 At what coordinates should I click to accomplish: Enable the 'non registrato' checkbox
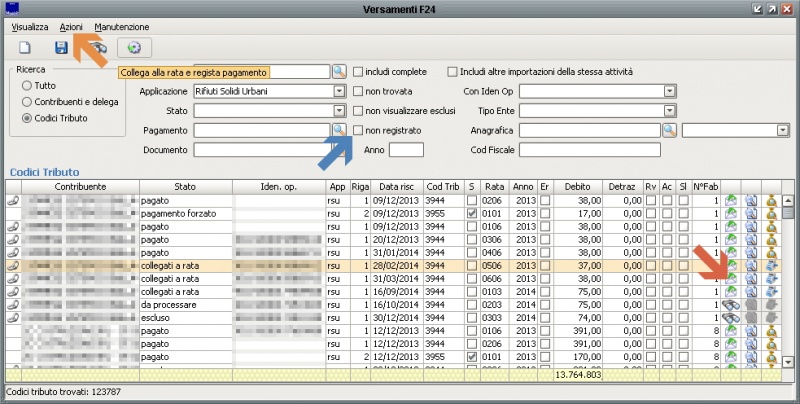tap(358, 130)
